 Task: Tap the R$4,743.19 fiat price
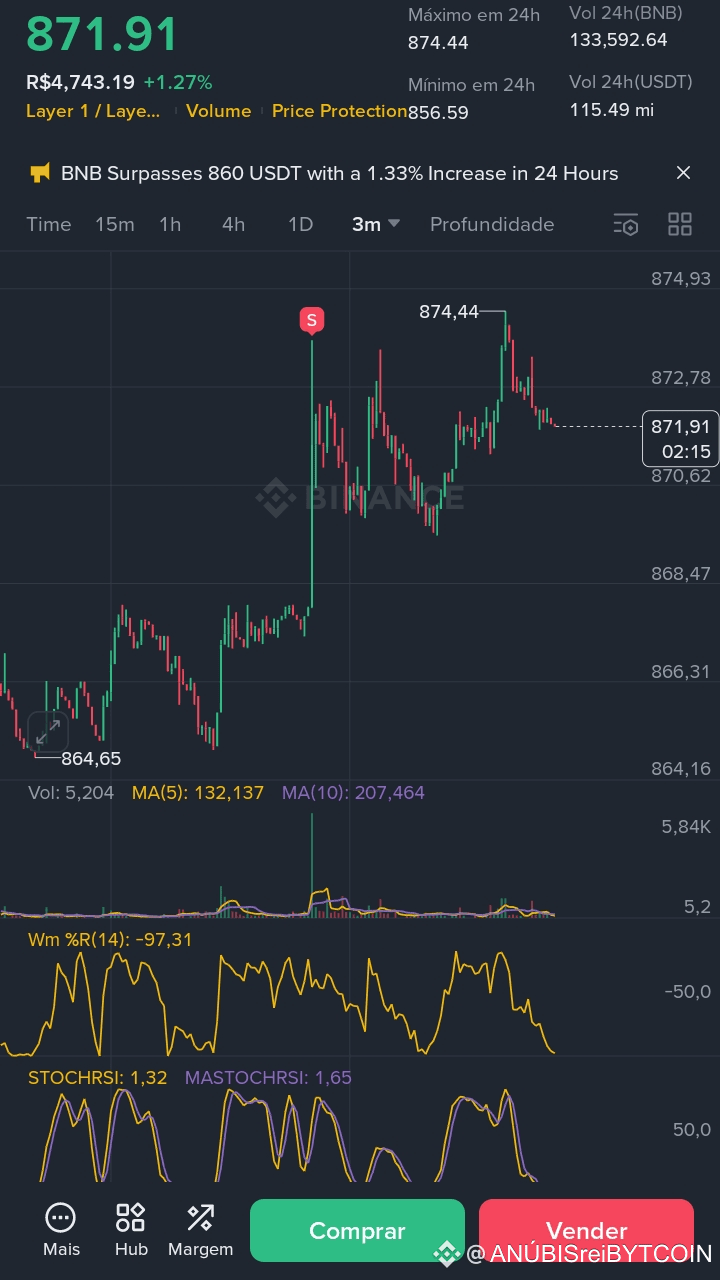coord(80,82)
